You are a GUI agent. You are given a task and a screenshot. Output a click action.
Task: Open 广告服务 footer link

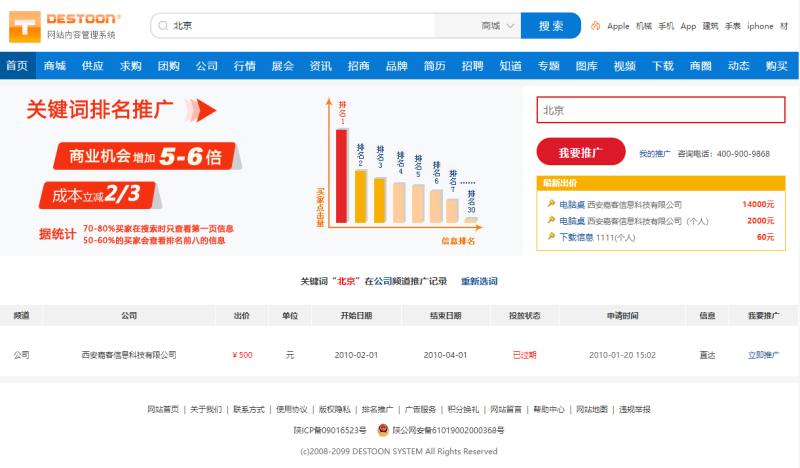click(x=420, y=409)
